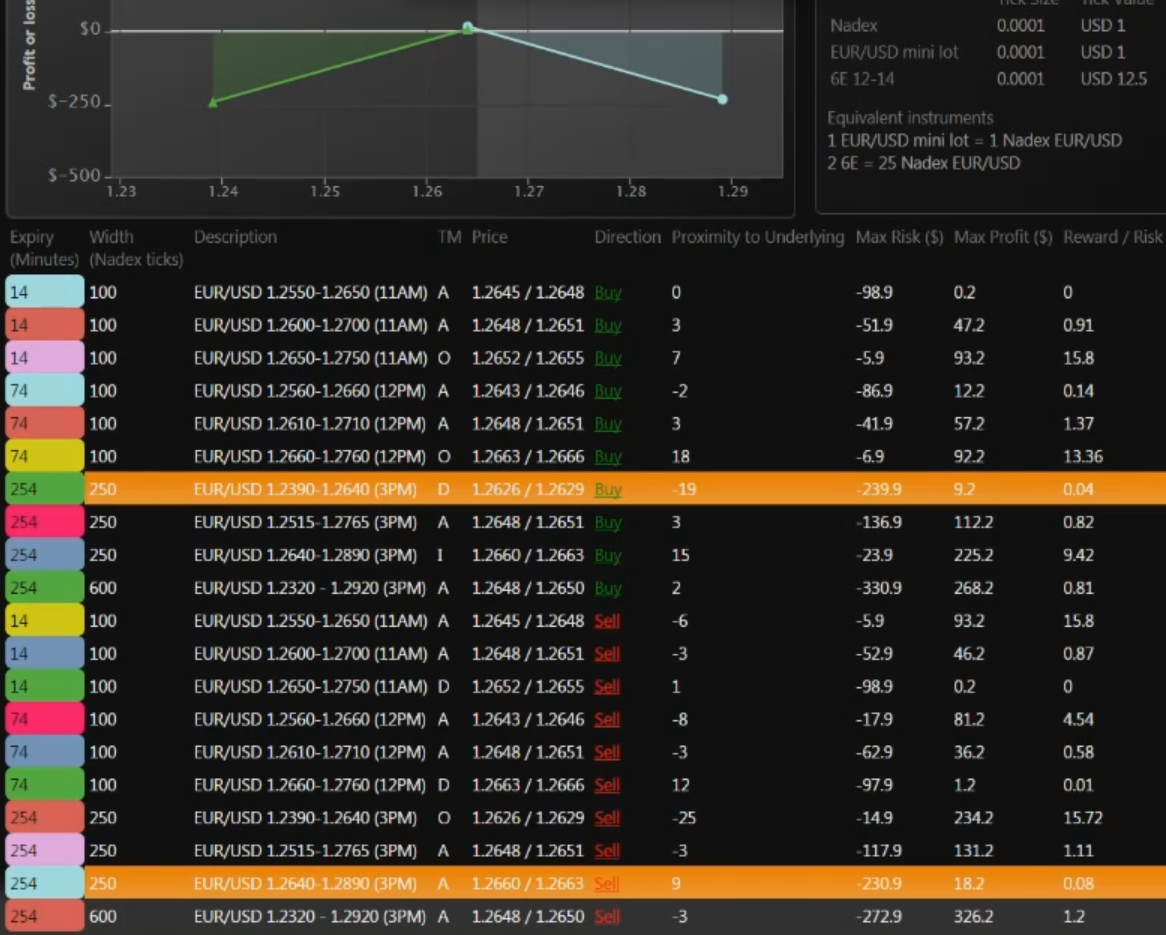
Task: Click the breakeven point on the $0 line
Action: (x=467, y=28)
